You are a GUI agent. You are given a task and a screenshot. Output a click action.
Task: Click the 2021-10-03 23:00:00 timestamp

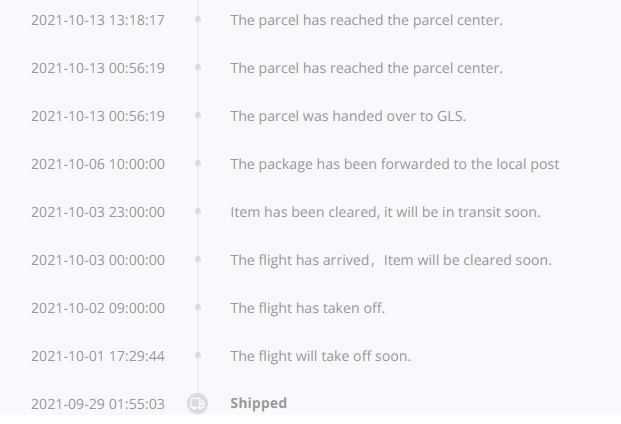pos(98,211)
